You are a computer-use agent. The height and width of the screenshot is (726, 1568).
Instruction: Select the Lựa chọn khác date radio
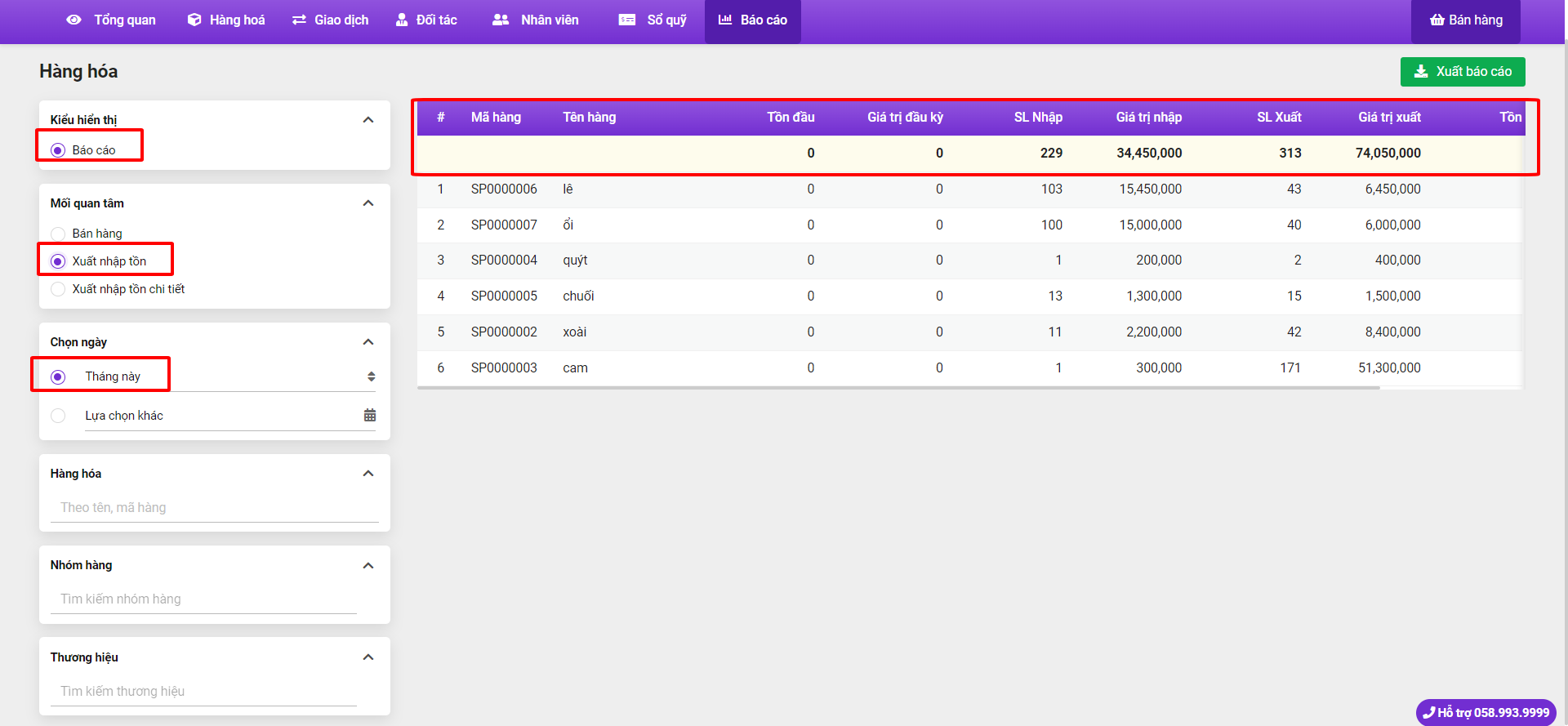click(58, 416)
